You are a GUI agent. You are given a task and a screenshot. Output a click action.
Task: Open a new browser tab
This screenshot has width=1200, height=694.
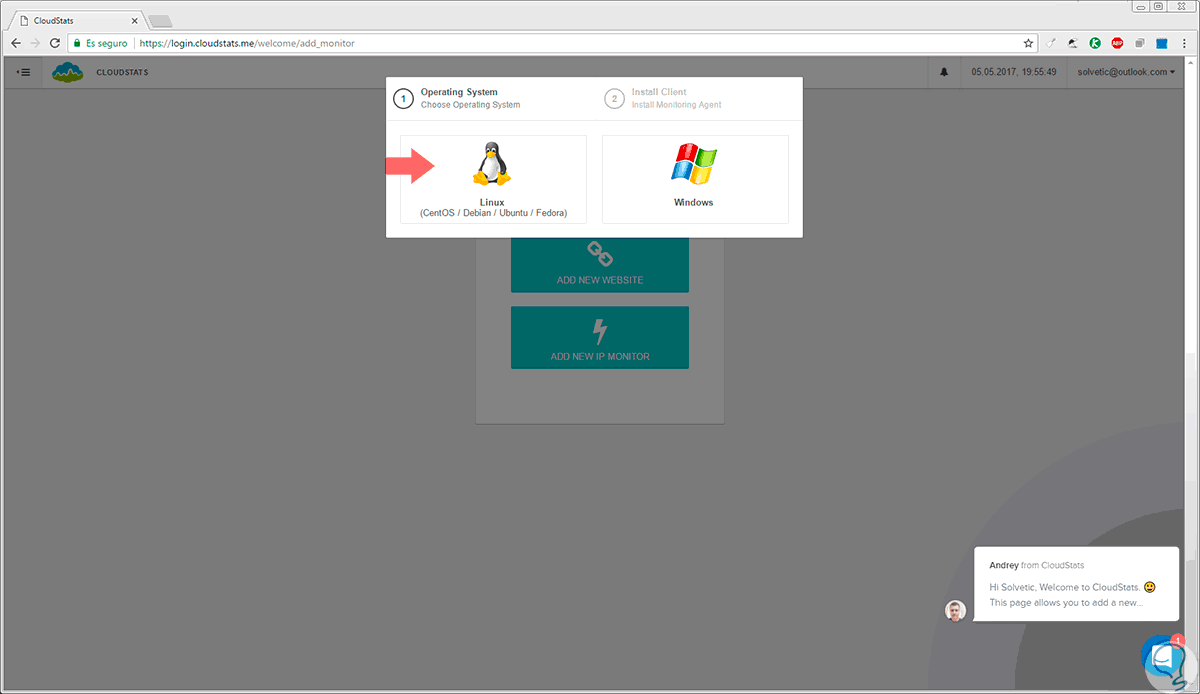pyautogui.click(x=161, y=21)
